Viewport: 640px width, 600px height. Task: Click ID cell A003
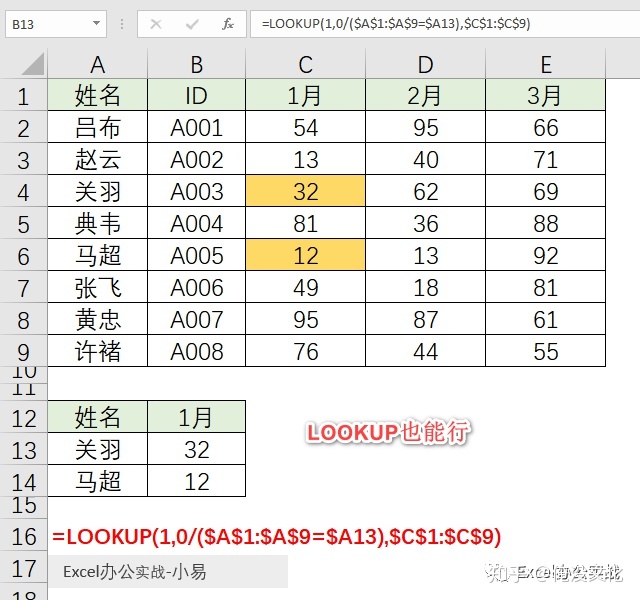196,191
